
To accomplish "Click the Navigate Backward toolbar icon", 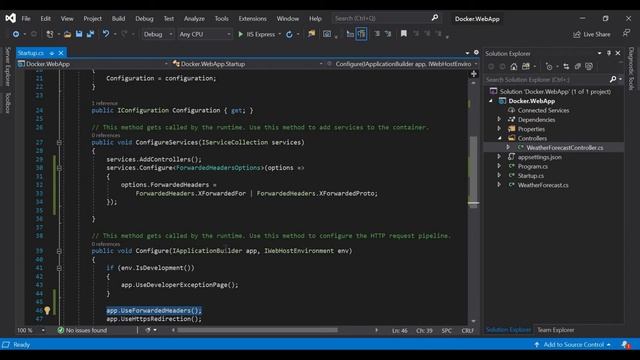I will tap(16, 34).
